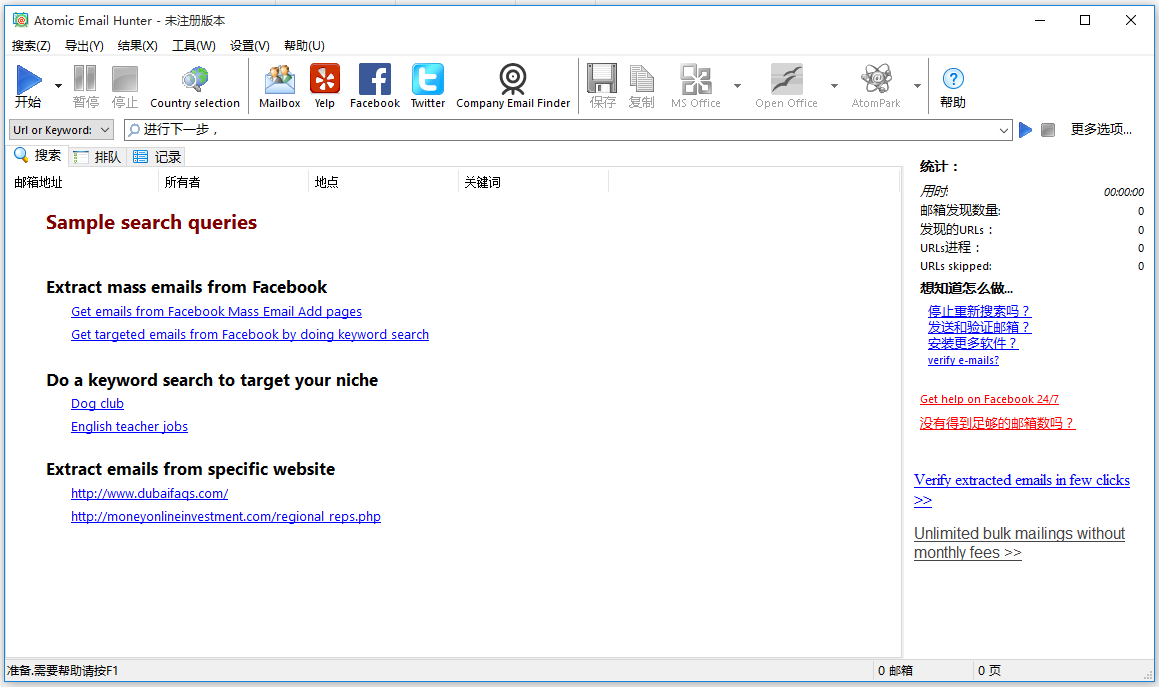Click the 发送和验证邮箱？ help link

(x=979, y=327)
